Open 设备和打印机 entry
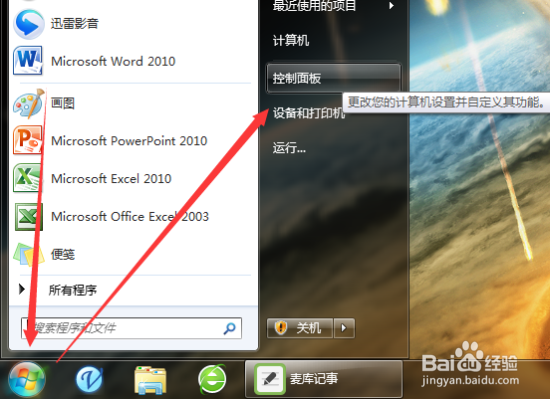The image size is (550, 399). tap(309, 113)
